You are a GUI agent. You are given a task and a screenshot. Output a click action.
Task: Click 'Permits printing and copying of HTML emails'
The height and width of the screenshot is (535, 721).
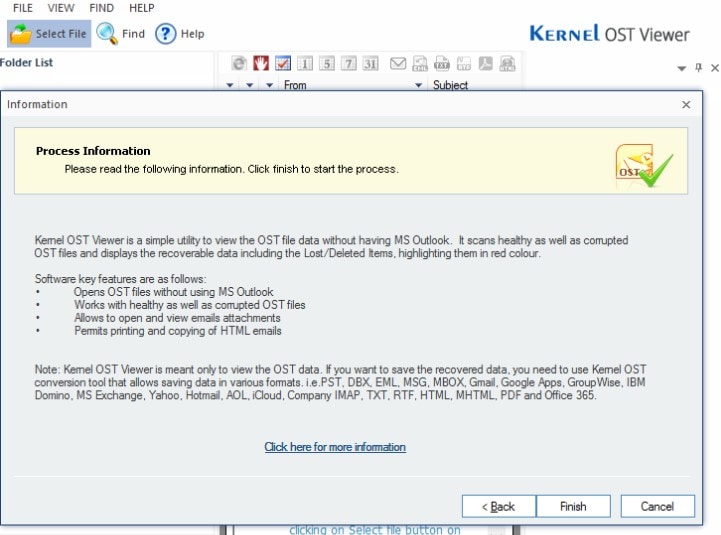point(178,331)
